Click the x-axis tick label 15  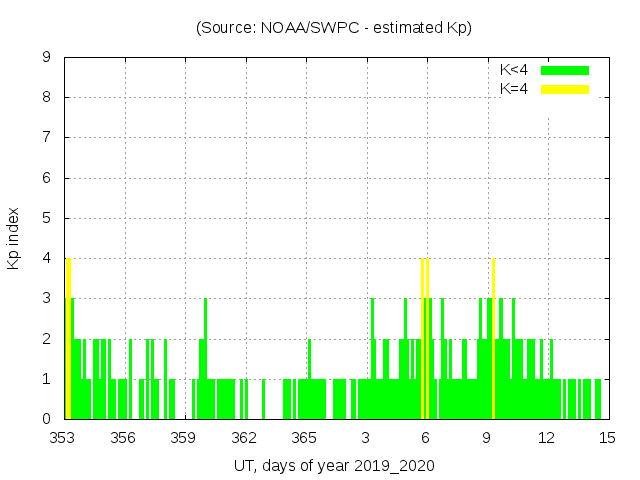606,438
